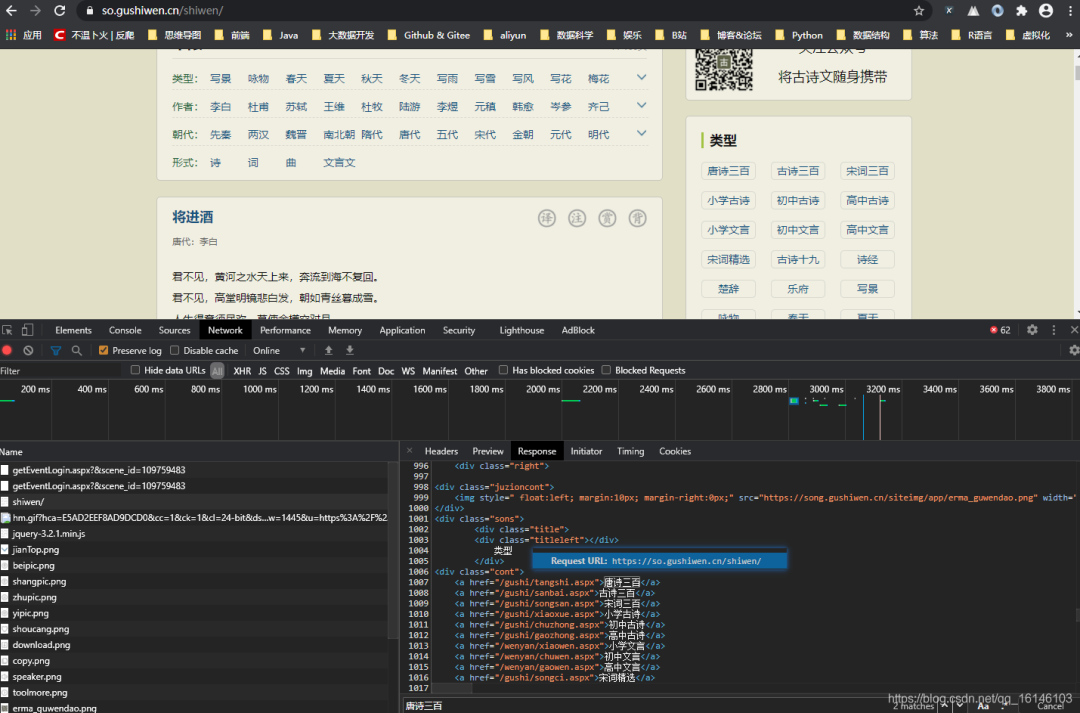Click the 赏 appreciation icon on 将进酒
The height and width of the screenshot is (713, 1080).
point(608,218)
